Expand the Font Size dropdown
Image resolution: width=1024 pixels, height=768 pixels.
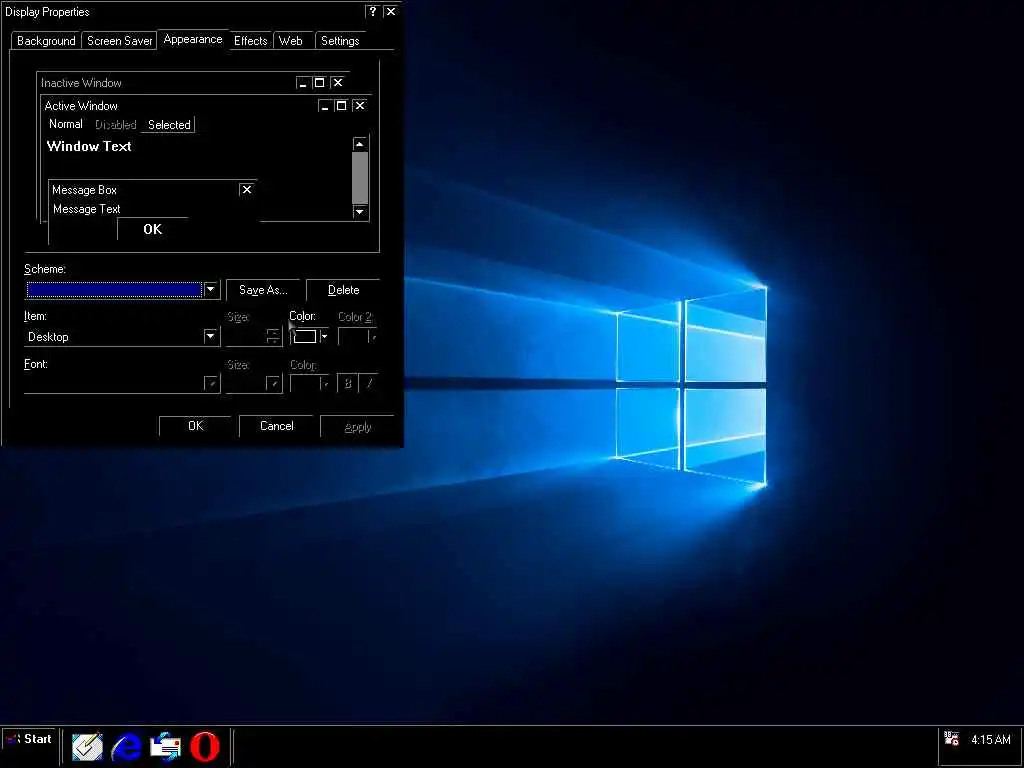[274, 383]
